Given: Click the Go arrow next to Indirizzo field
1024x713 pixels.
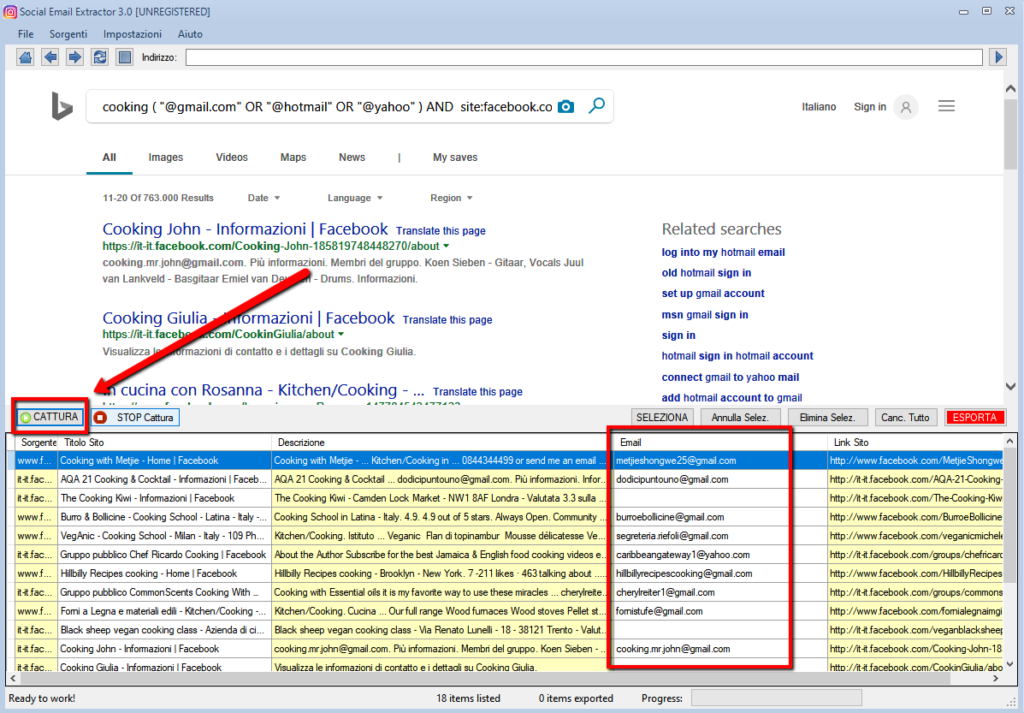Looking at the screenshot, I should [x=999, y=57].
